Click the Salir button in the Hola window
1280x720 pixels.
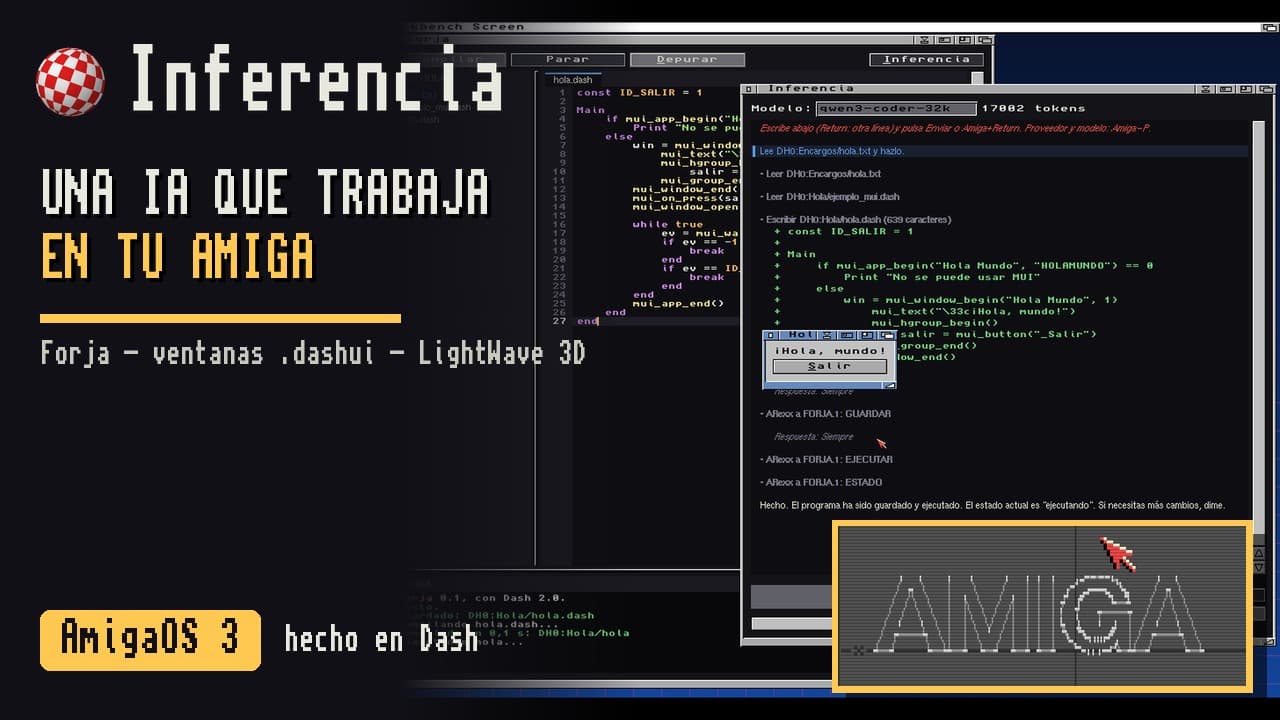point(829,366)
